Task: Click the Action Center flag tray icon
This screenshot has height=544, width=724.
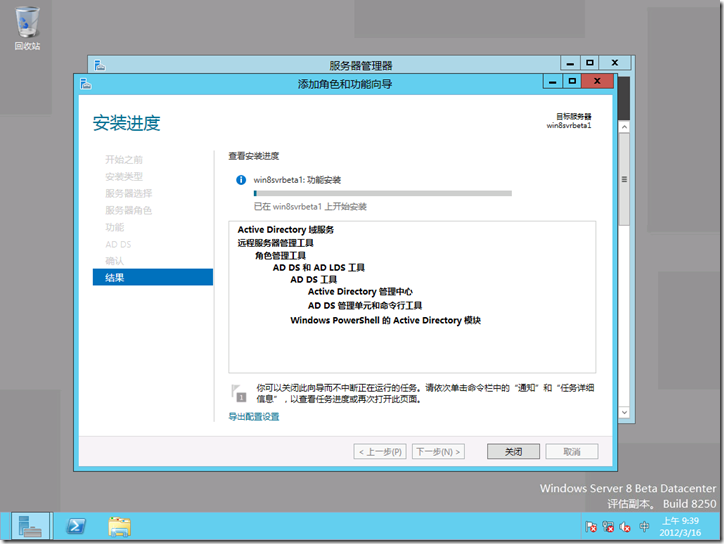Action: coord(591,526)
